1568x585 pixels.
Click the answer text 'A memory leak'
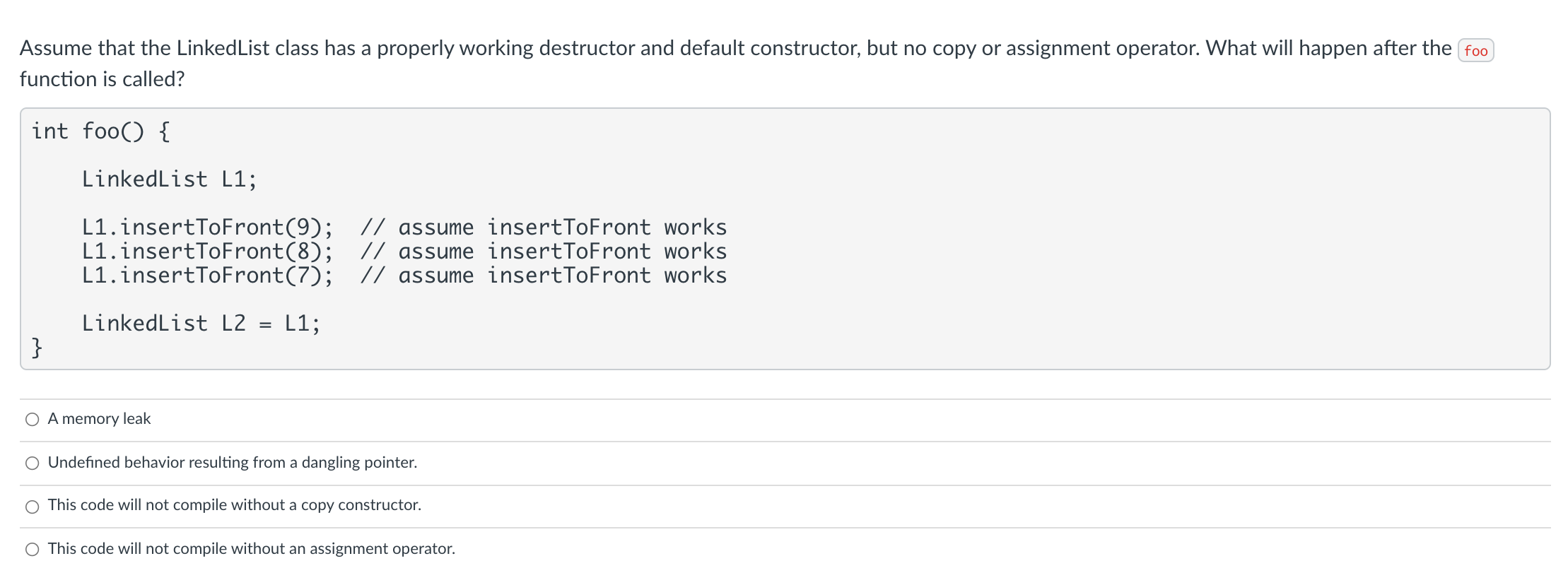(99, 419)
